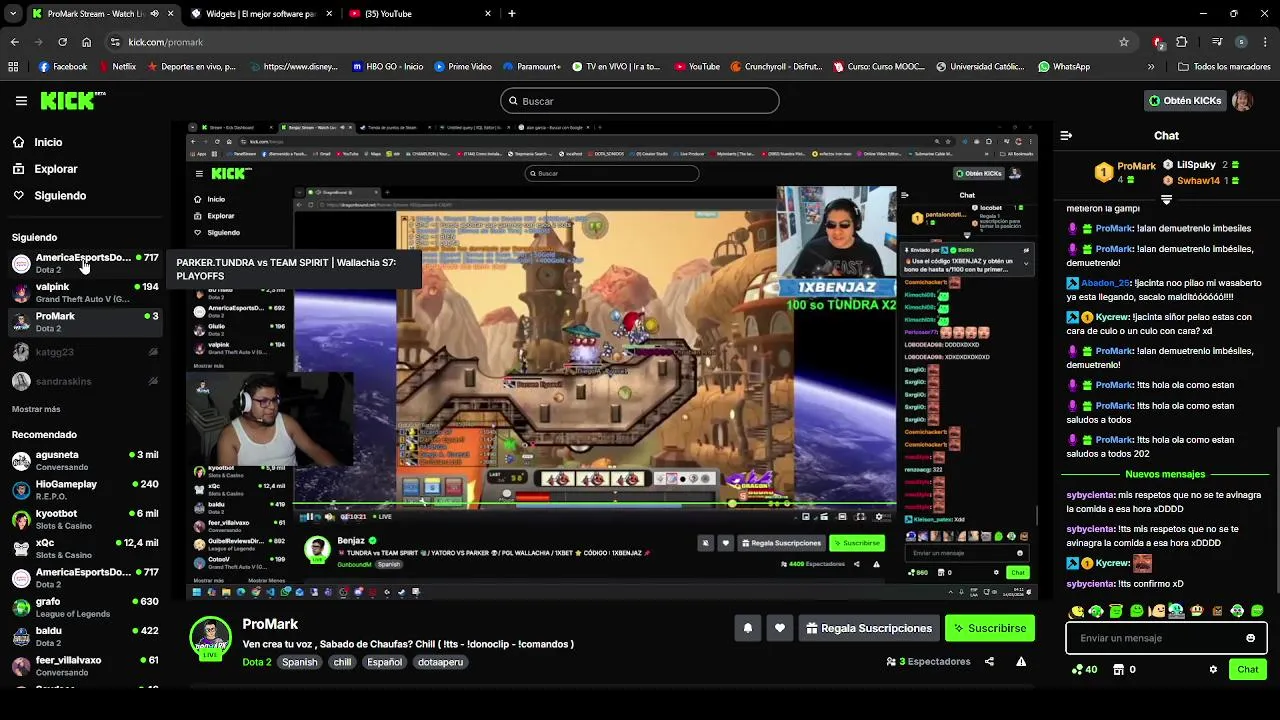The image size is (1280, 720).
Task: Open offline channel sandraskins
Action: tap(85, 381)
